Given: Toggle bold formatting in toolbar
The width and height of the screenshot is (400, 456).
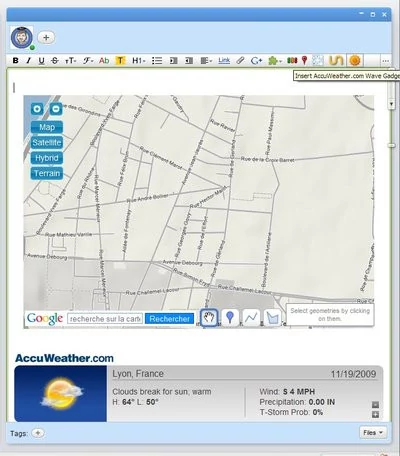Looking at the screenshot, I should point(15,61).
